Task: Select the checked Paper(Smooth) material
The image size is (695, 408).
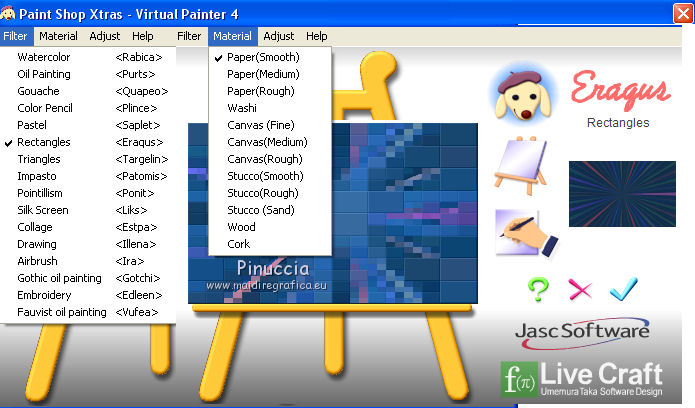Action: [270, 57]
